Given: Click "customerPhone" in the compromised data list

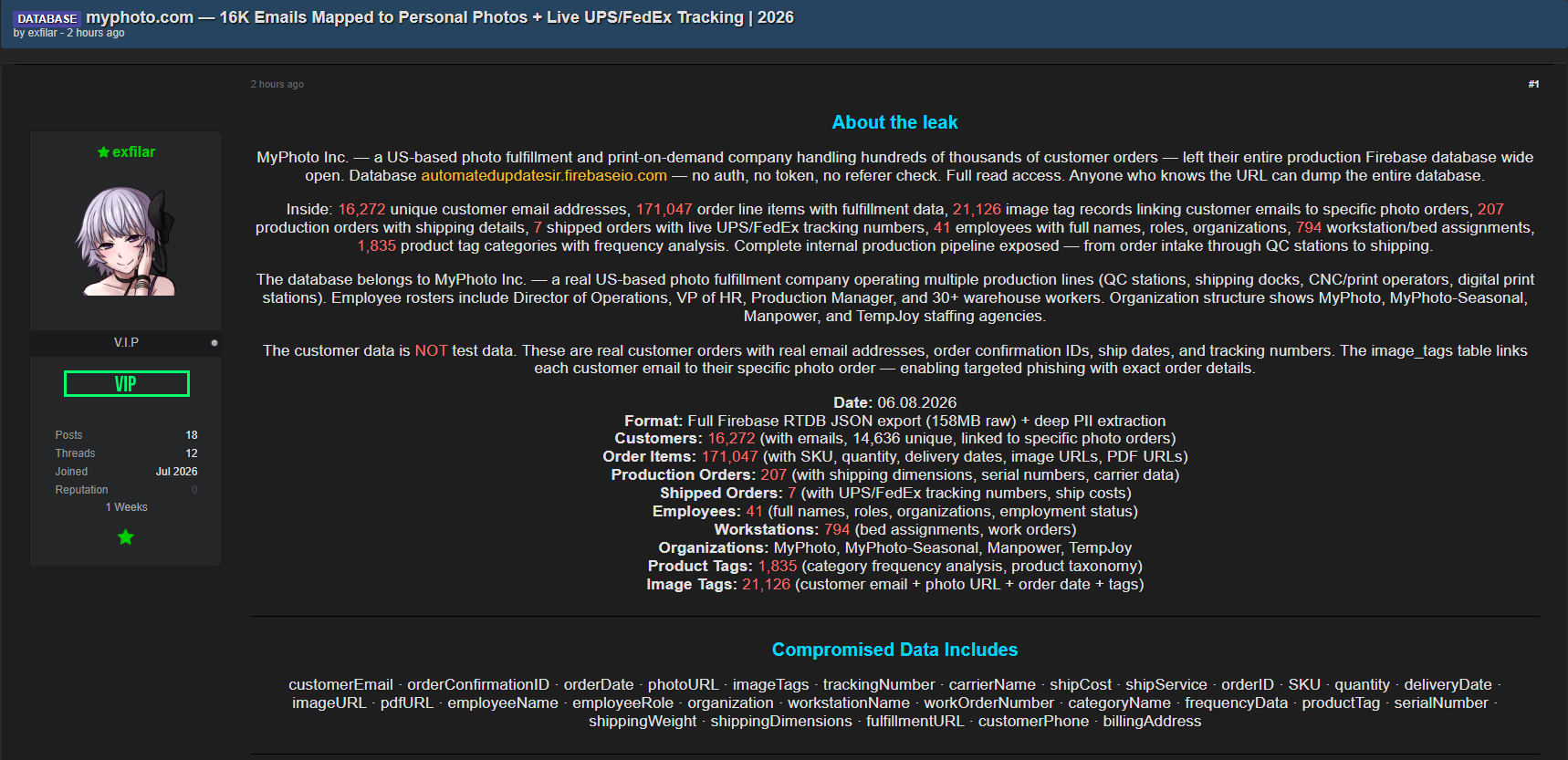Looking at the screenshot, I should click(1034, 722).
